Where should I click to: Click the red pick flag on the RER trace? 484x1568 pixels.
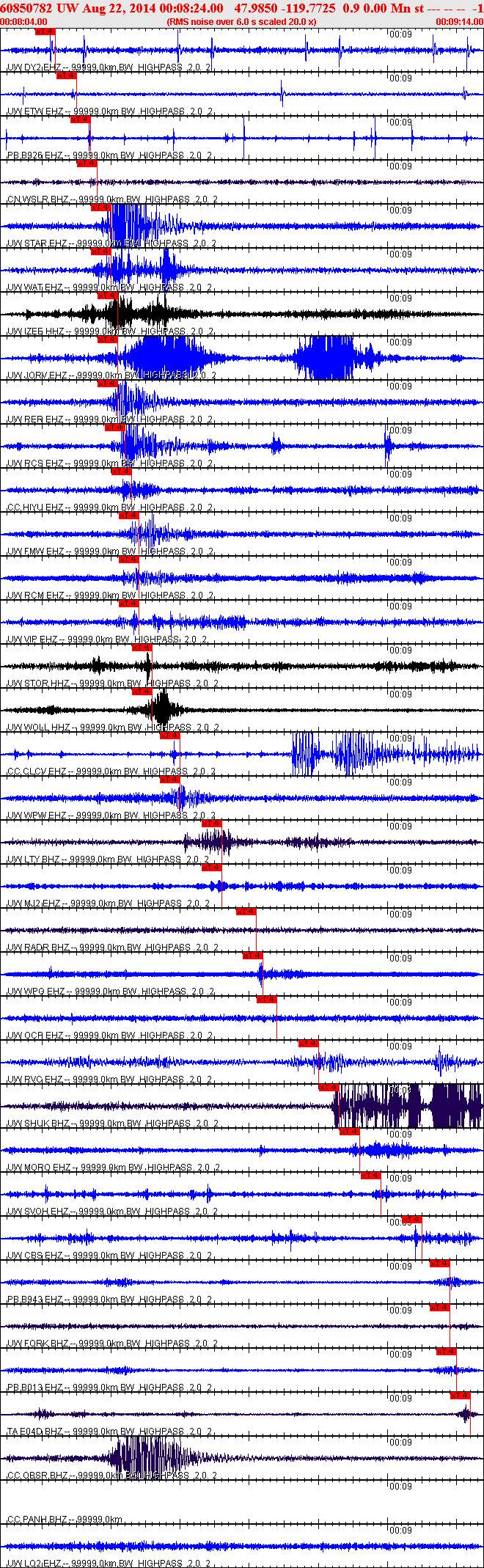point(108,384)
